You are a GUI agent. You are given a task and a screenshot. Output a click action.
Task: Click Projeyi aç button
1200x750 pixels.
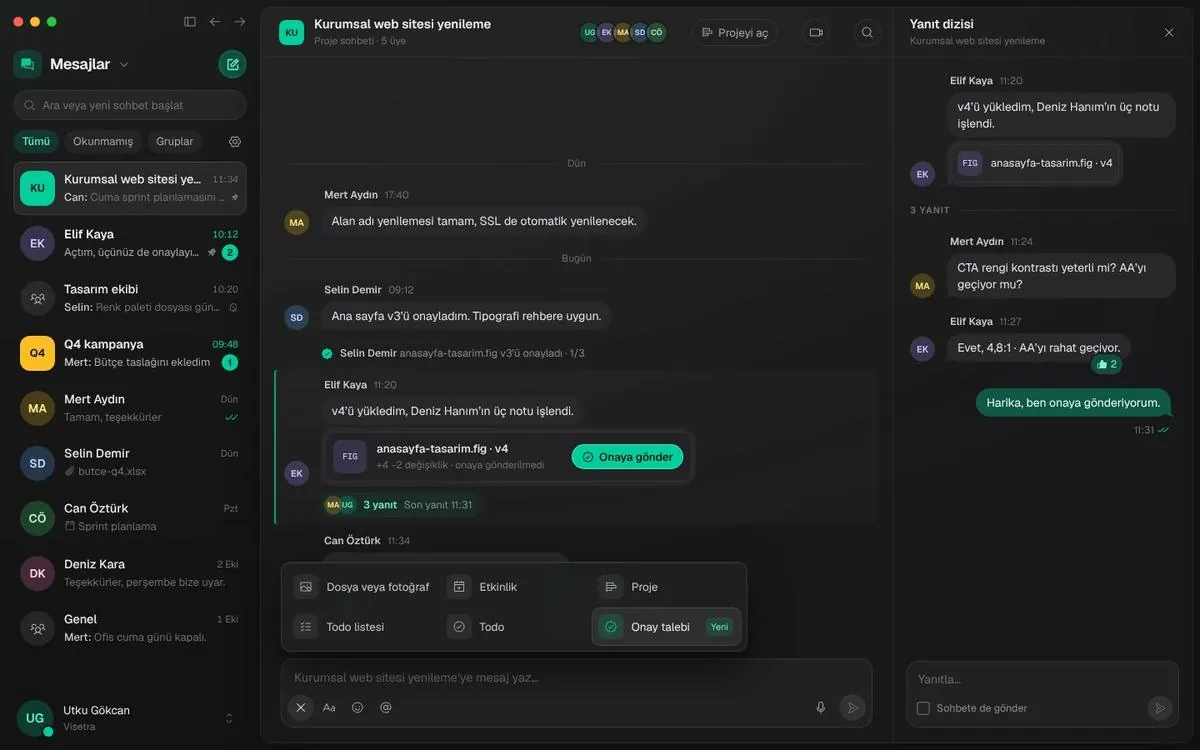736,32
